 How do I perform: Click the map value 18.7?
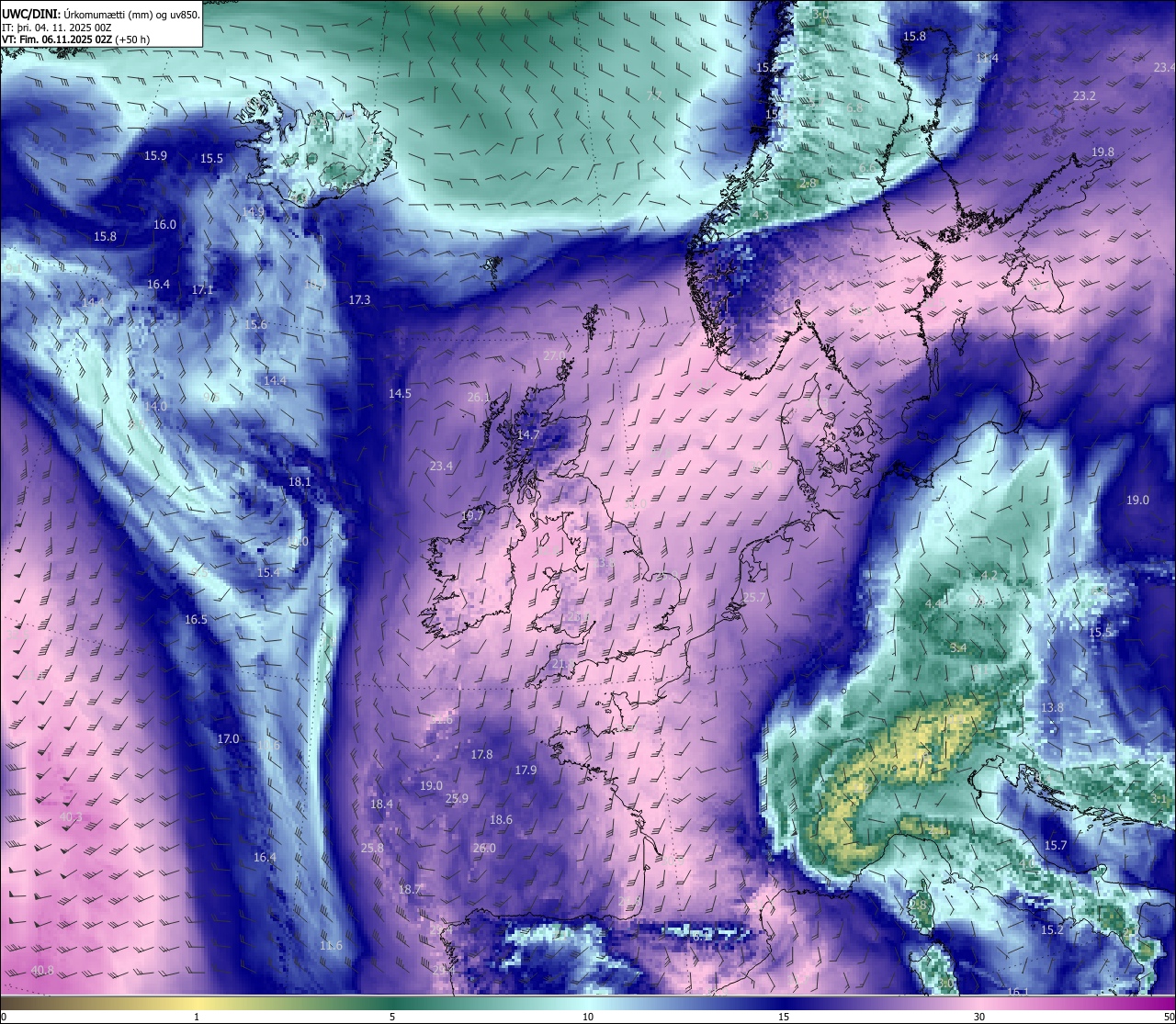(x=410, y=889)
